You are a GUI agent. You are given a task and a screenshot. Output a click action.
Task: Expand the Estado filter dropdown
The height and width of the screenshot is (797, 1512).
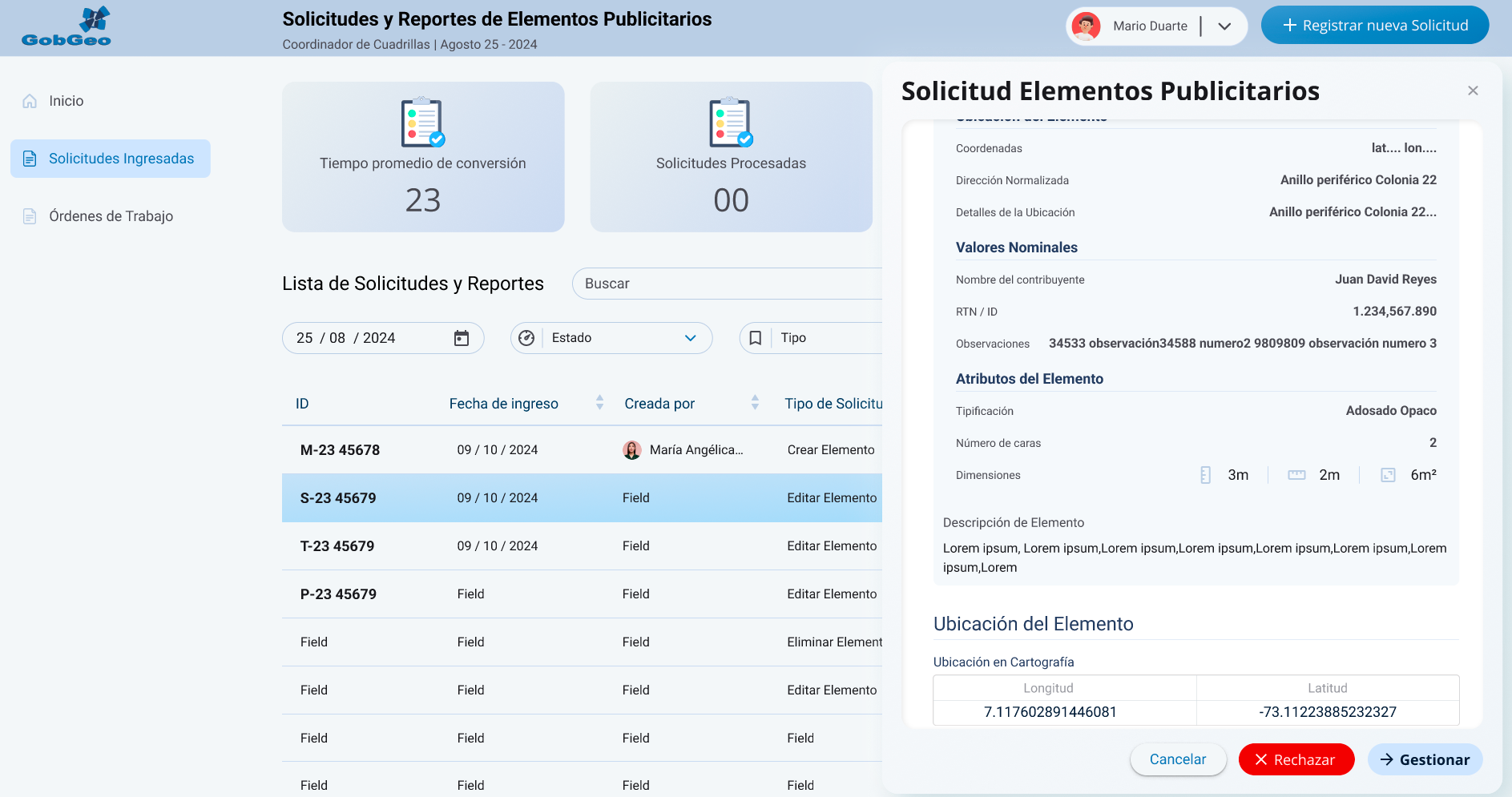tap(690, 338)
